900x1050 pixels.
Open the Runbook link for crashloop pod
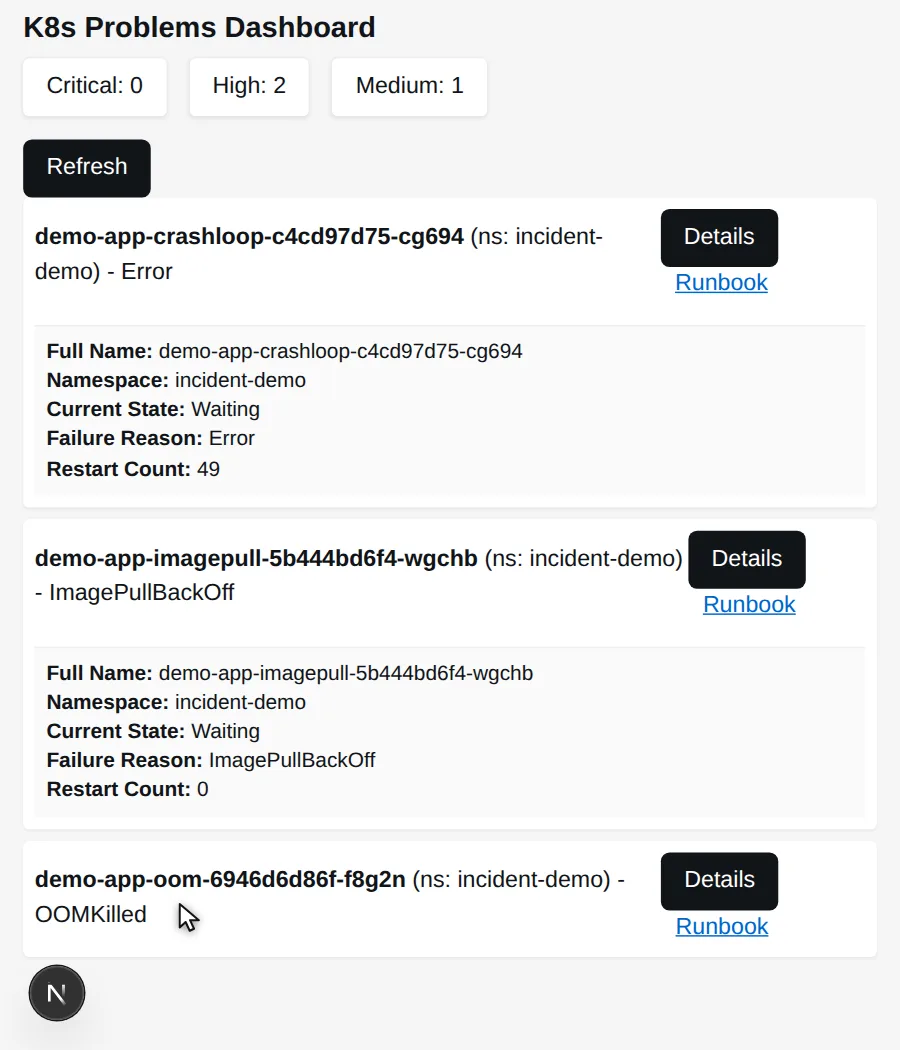(721, 283)
